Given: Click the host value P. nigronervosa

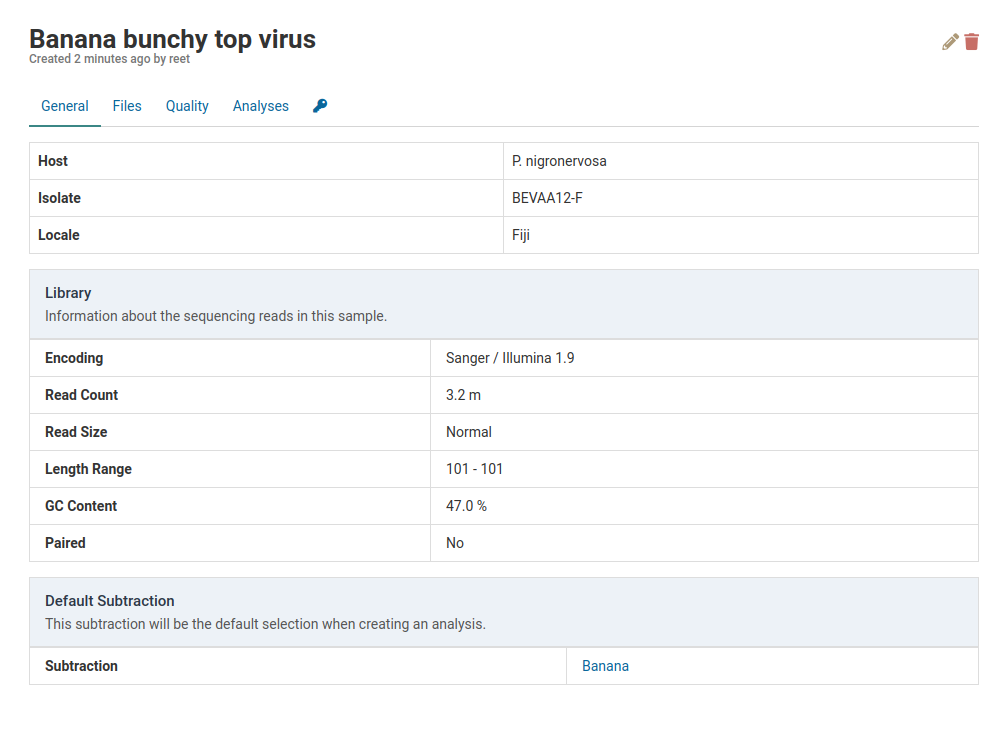Looking at the screenshot, I should click(559, 161).
